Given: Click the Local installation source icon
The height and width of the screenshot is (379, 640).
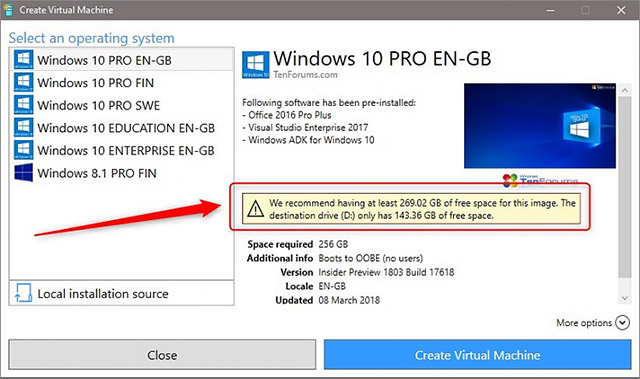Looking at the screenshot, I should [23, 293].
